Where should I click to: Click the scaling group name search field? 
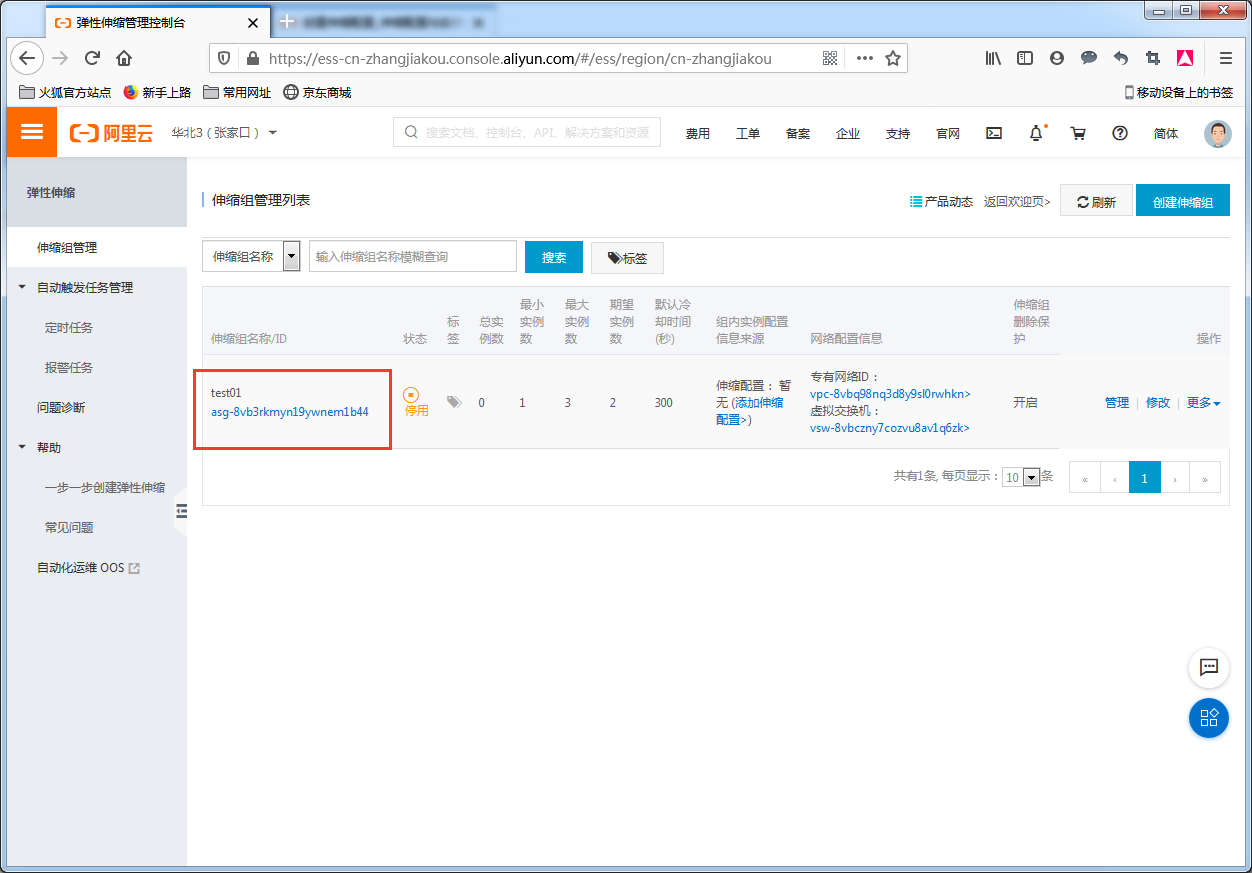412,257
